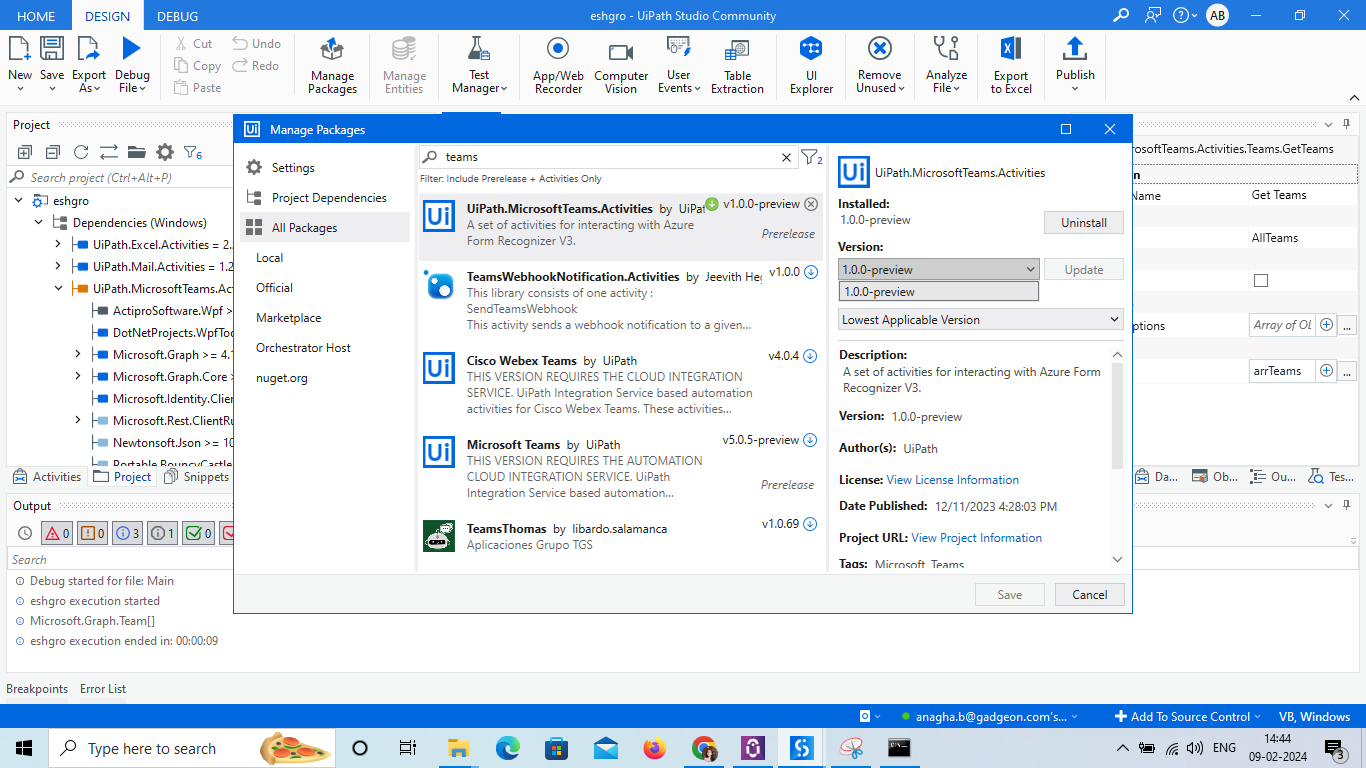Viewport: 1366px width, 768px height.
Task: Click the Uninstall button
Action: pyautogui.click(x=1083, y=223)
